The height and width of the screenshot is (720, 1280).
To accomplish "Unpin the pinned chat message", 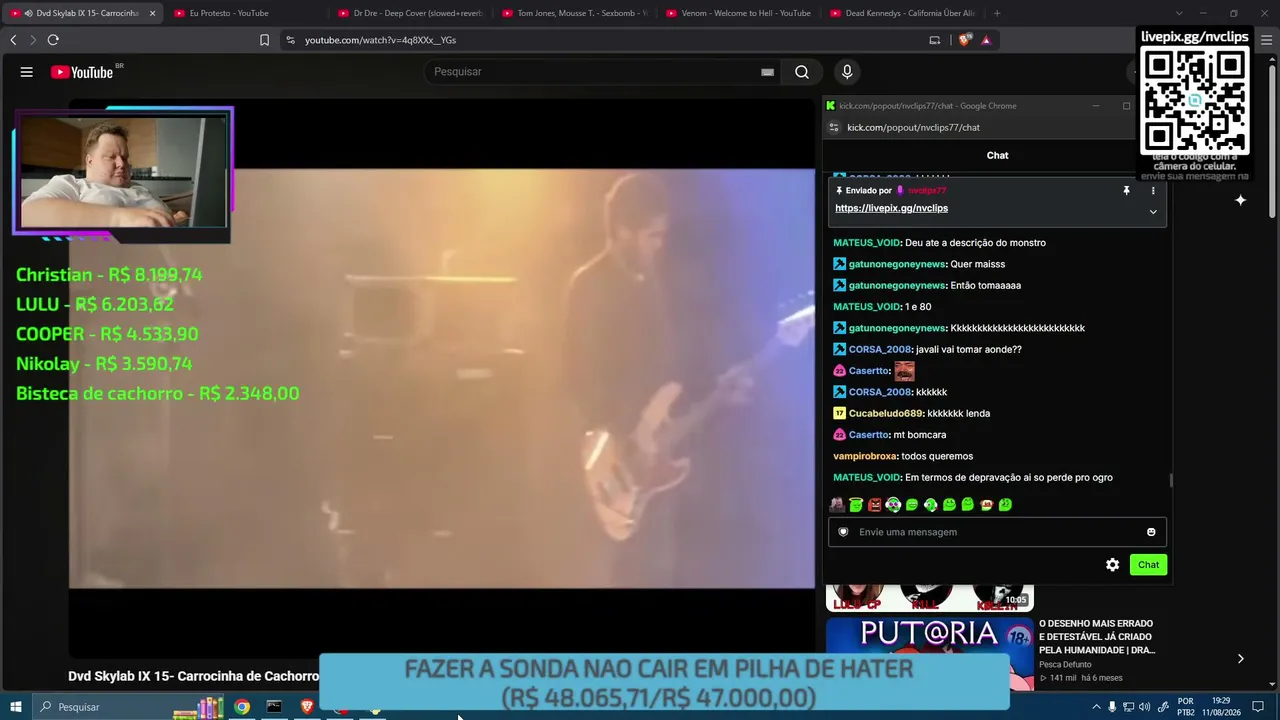I will pyautogui.click(x=1126, y=190).
